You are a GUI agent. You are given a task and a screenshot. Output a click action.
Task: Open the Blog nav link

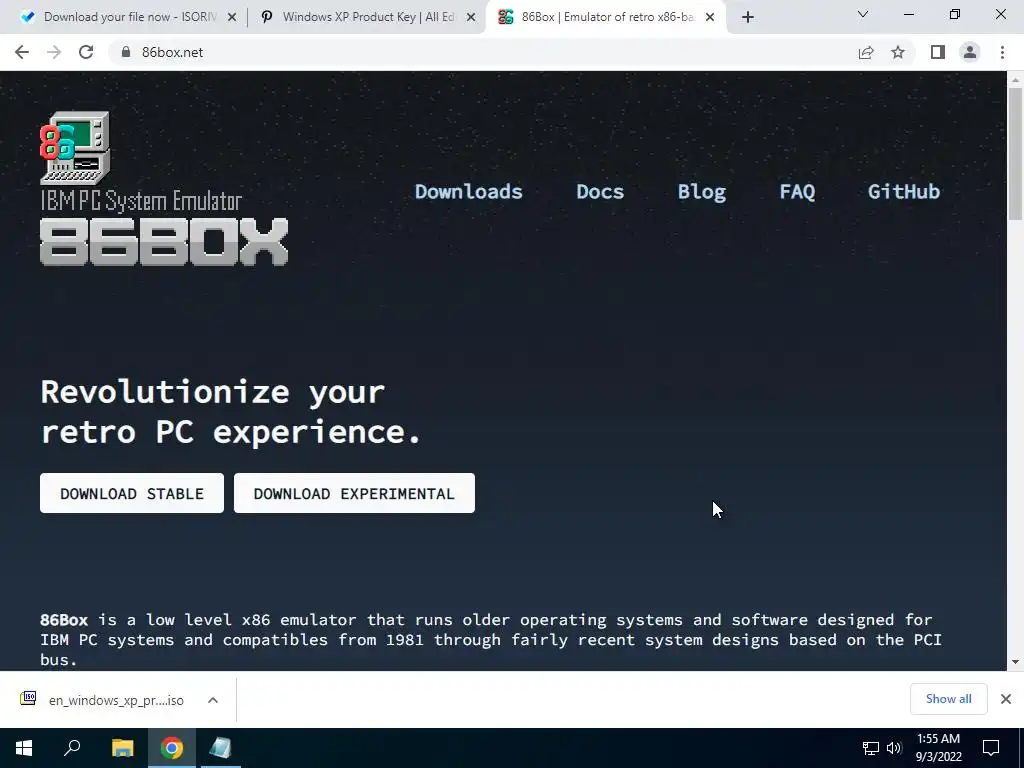point(702,192)
